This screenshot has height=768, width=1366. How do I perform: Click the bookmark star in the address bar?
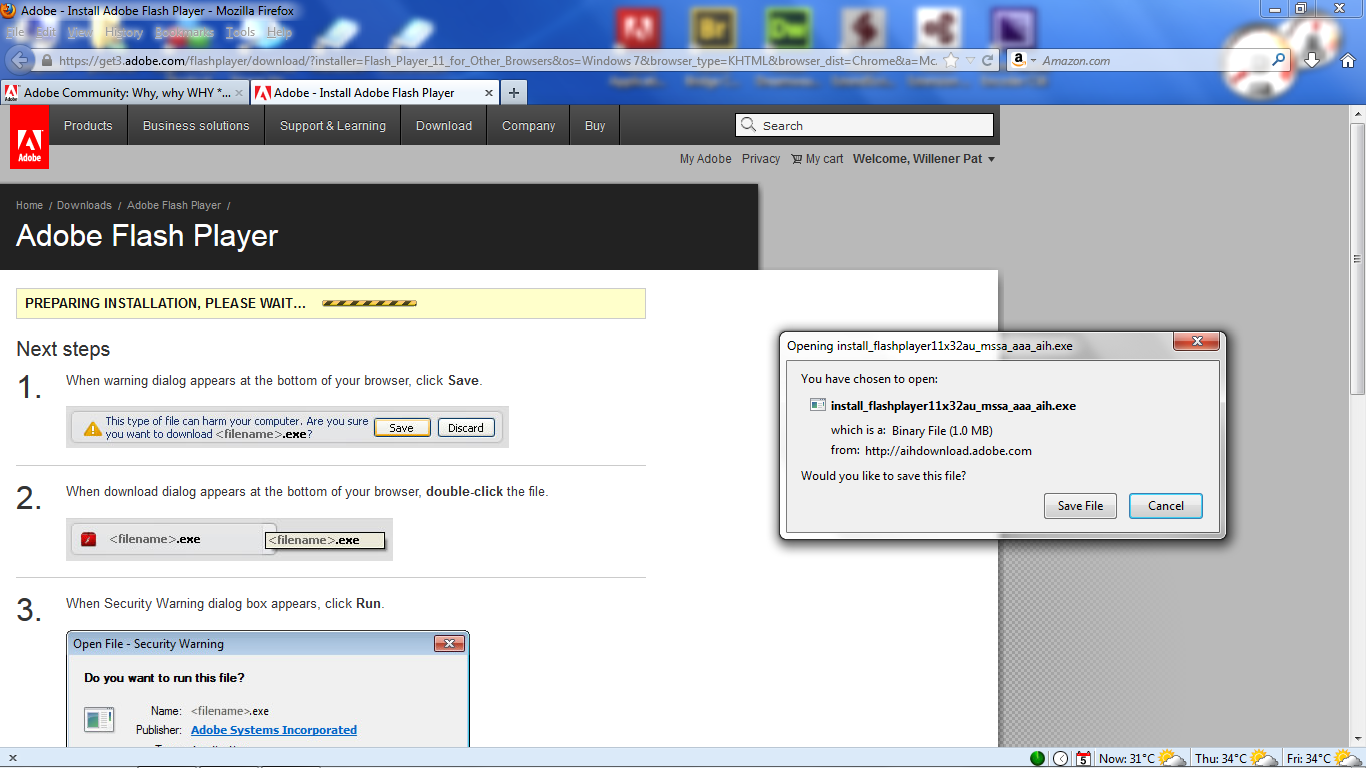(952, 60)
